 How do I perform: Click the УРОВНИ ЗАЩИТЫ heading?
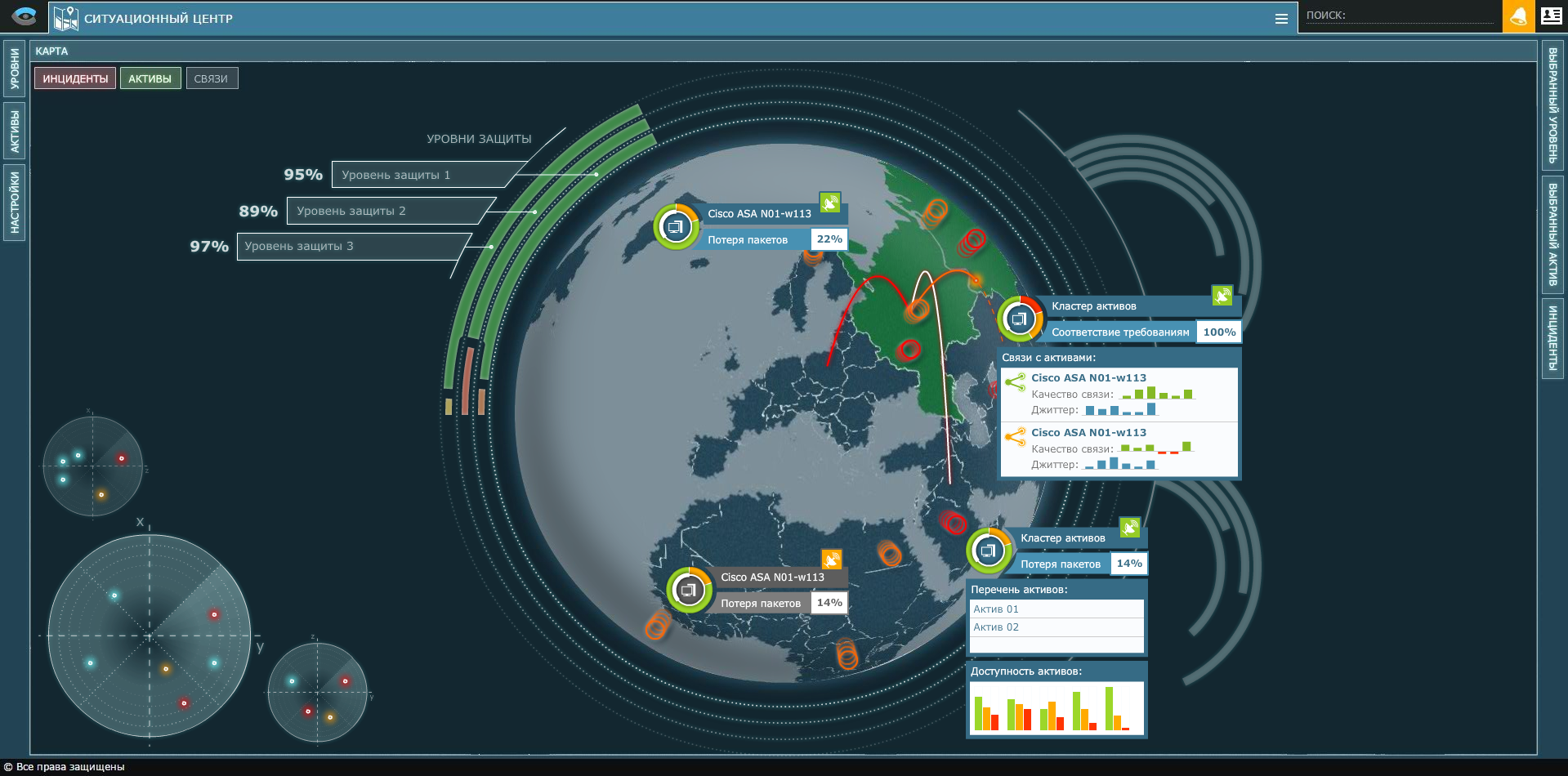pos(479,139)
